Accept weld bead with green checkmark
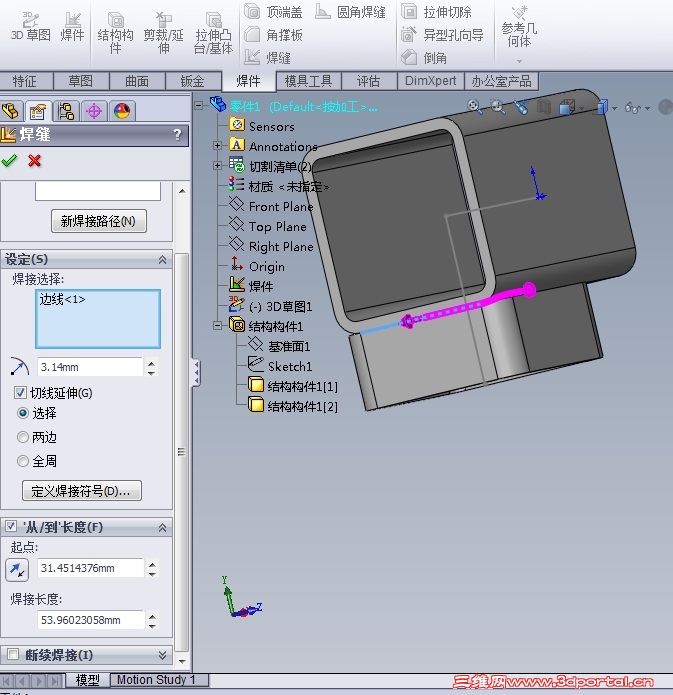Image resolution: width=673 pixels, height=695 pixels. pyautogui.click(x=9, y=160)
